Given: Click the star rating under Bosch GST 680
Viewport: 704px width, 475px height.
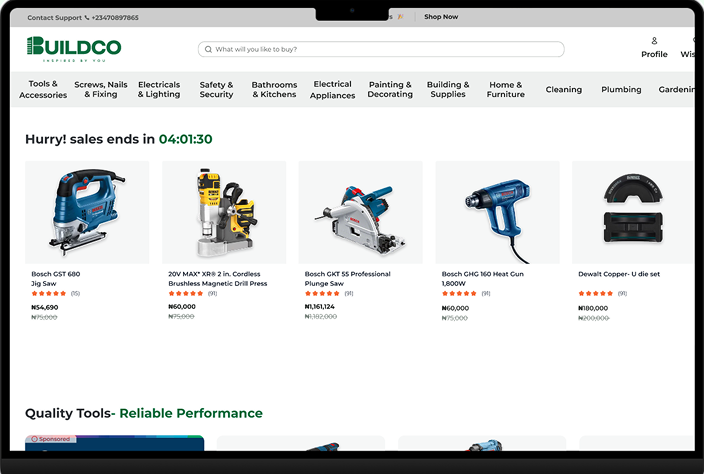Looking at the screenshot, I should click(x=49, y=294).
